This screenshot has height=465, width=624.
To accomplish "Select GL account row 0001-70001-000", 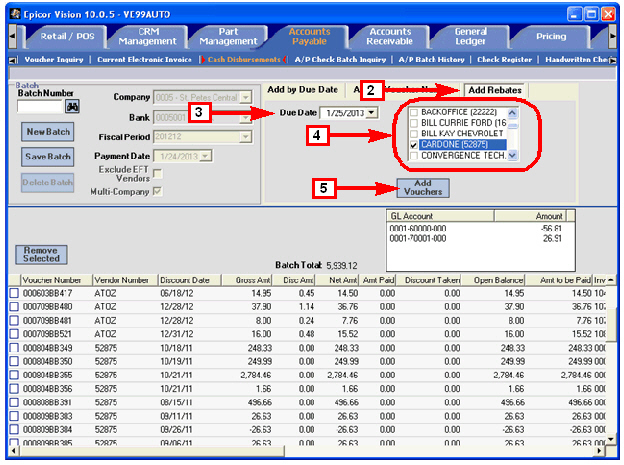I will 481,239.
